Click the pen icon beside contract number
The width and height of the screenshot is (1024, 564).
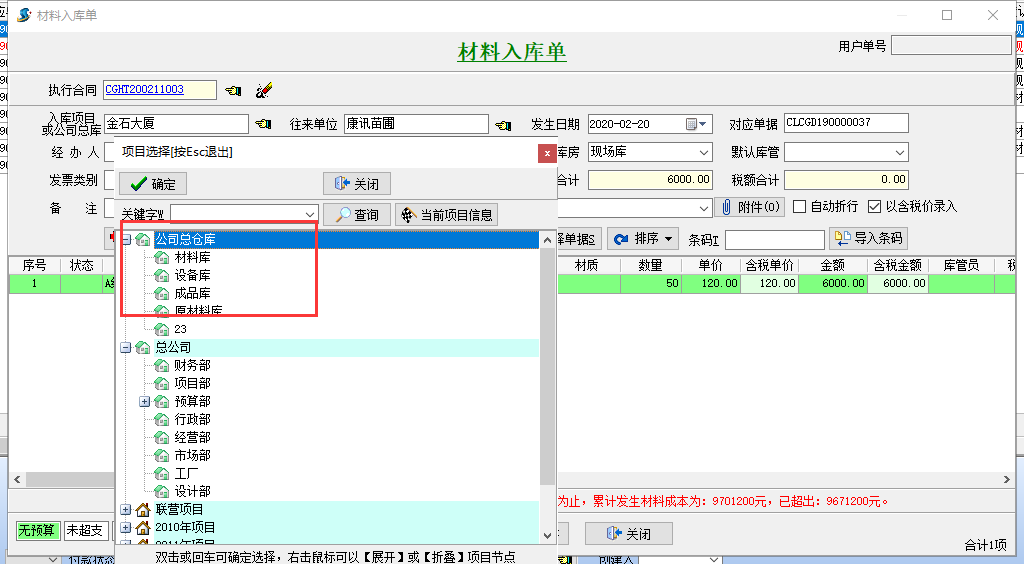(x=264, y=90)
